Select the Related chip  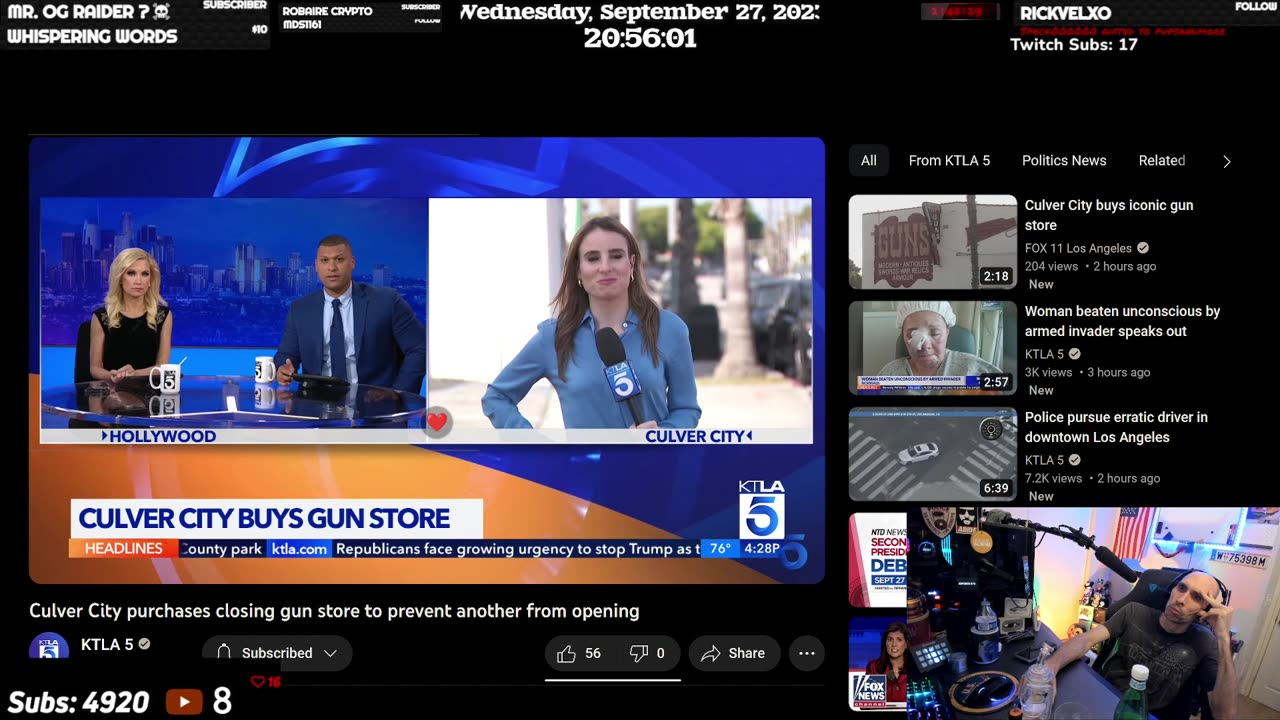point(1162,160)
